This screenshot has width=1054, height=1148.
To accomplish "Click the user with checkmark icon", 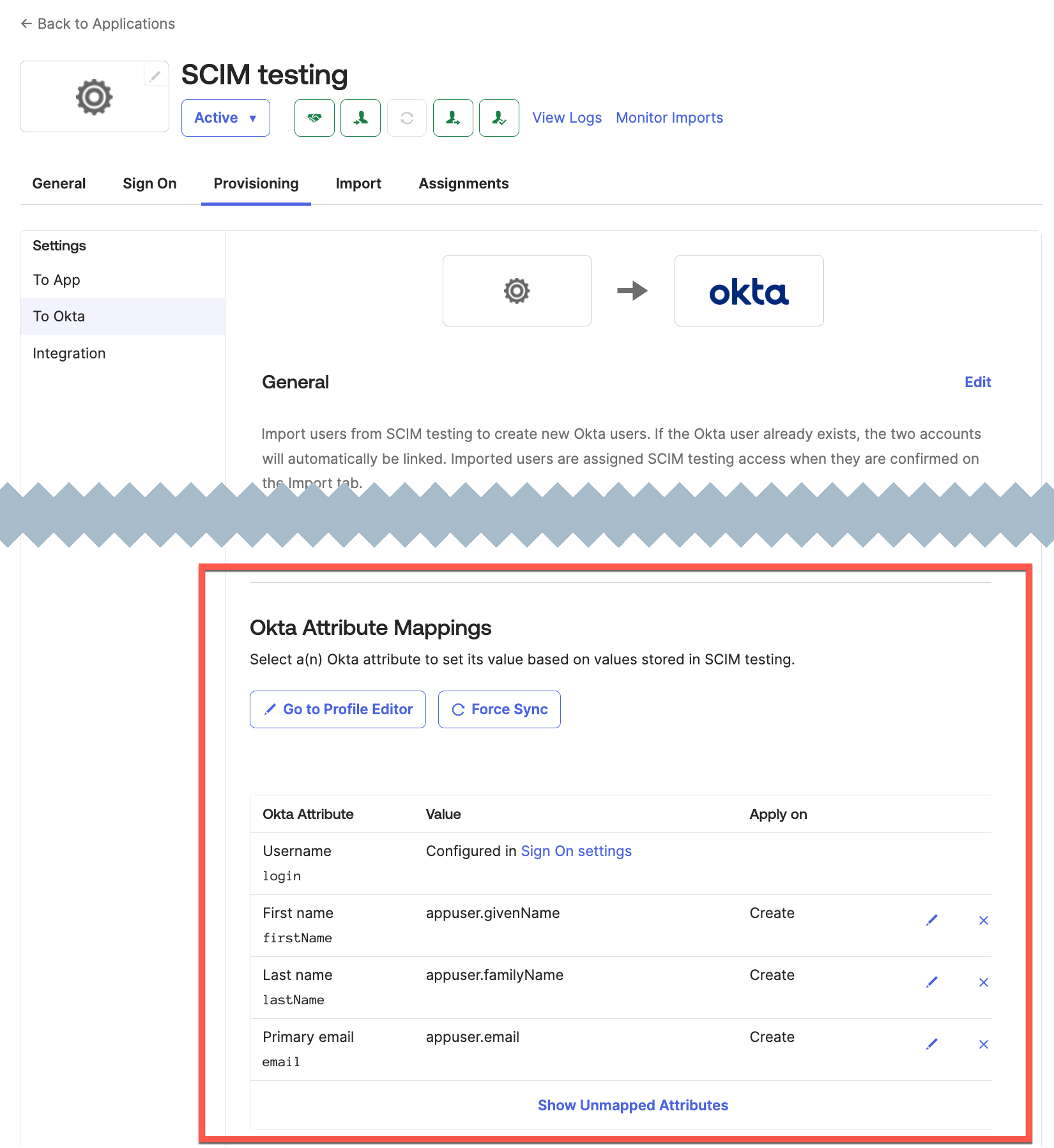I will pyautogui.click(x=499, y=118).
